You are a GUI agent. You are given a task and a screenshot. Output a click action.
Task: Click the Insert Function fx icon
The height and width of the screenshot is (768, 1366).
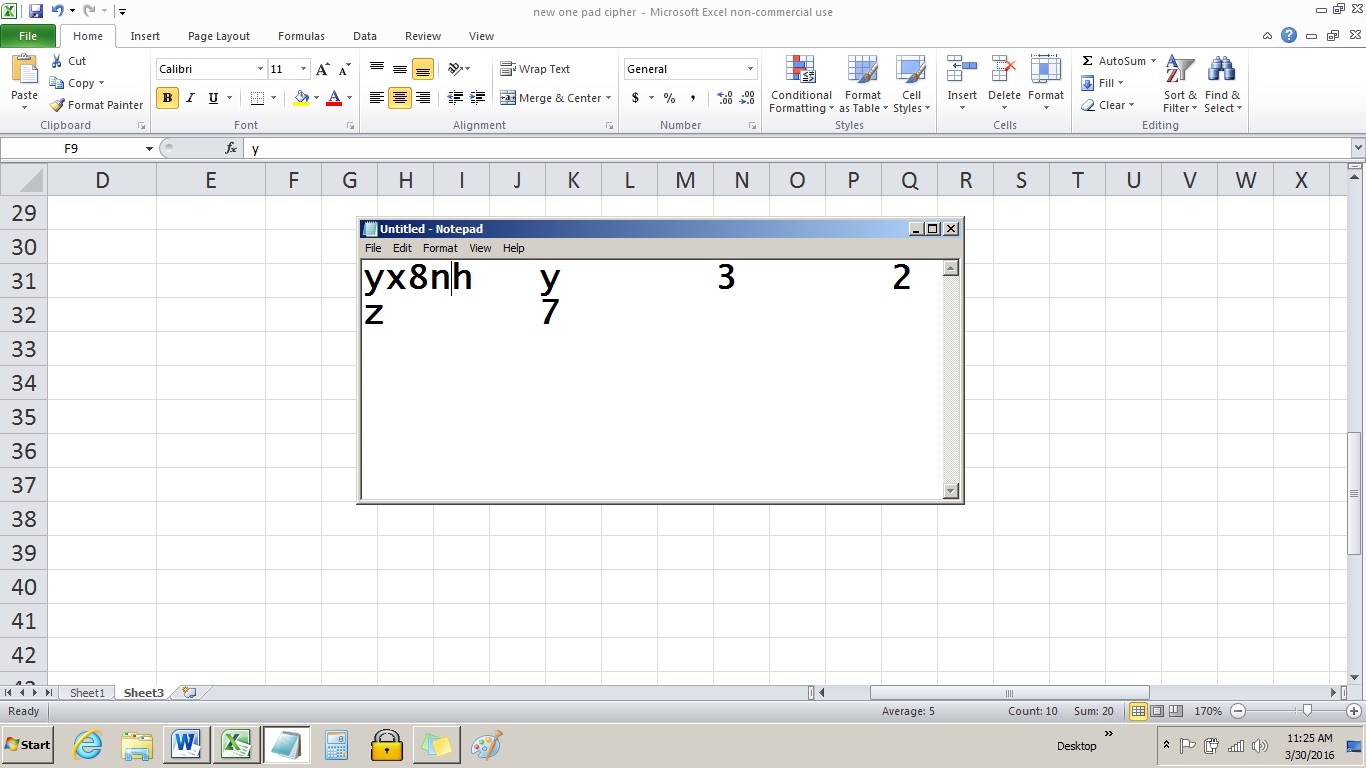tap(232, 148)
